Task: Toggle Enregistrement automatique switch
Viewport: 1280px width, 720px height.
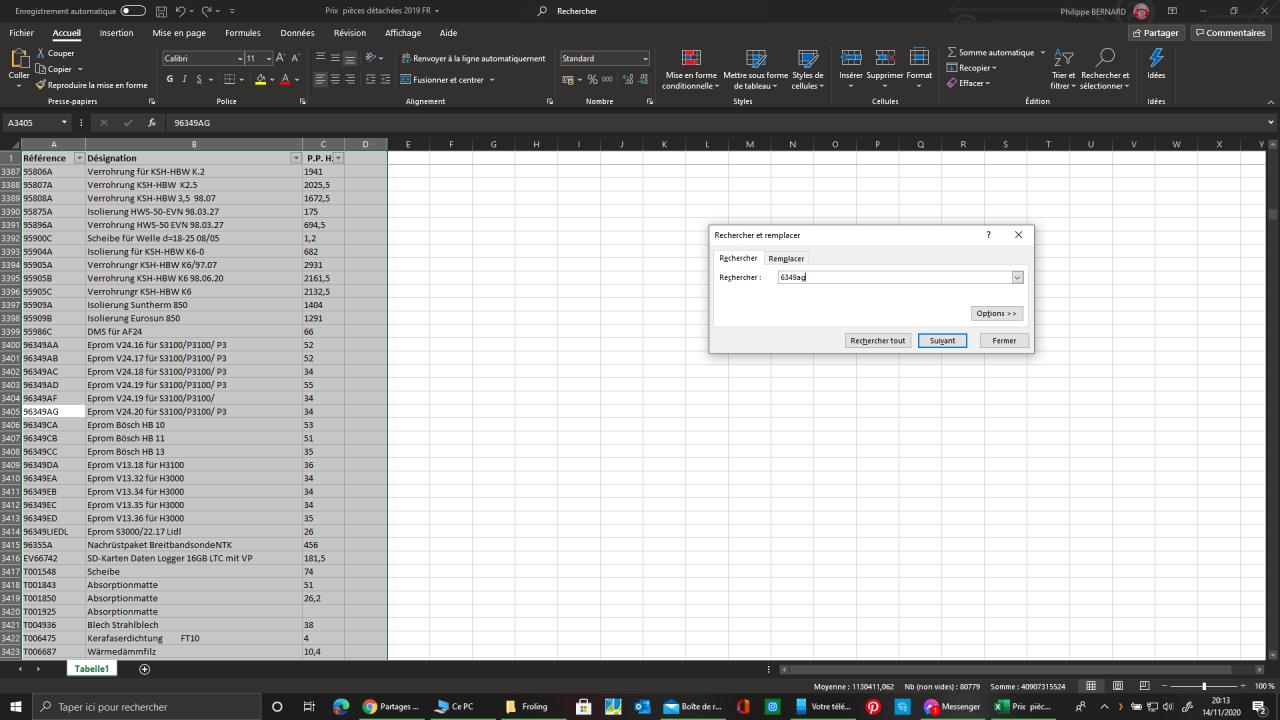Action: coord(133,11)
